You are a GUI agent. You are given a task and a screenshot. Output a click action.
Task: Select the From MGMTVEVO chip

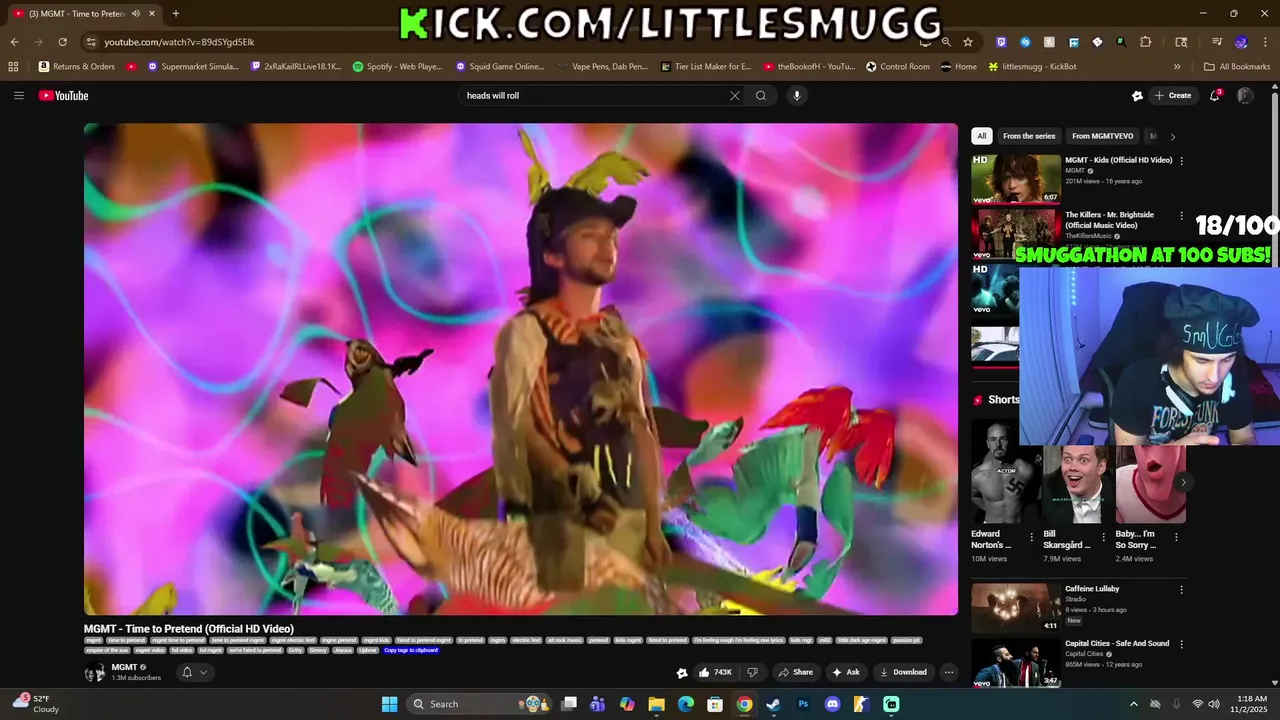(1103, 136)
